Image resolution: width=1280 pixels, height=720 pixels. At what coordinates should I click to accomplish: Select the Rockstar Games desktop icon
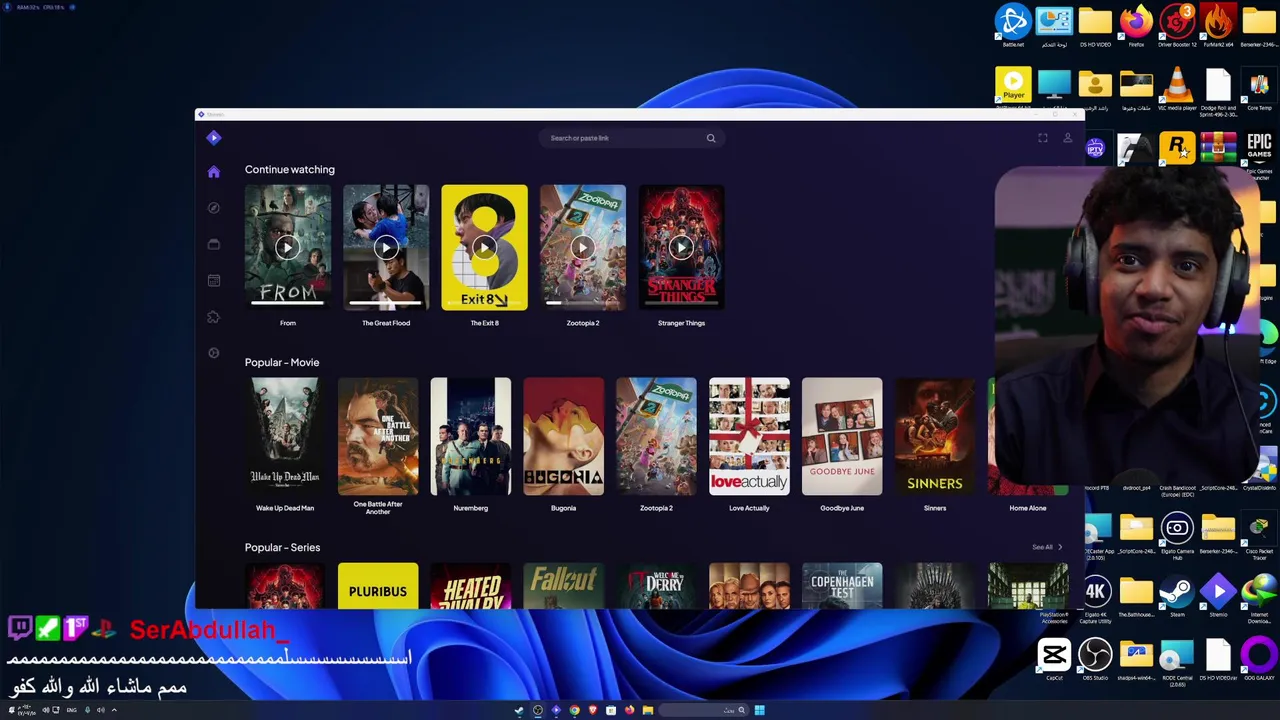[x=1177, y=149]
